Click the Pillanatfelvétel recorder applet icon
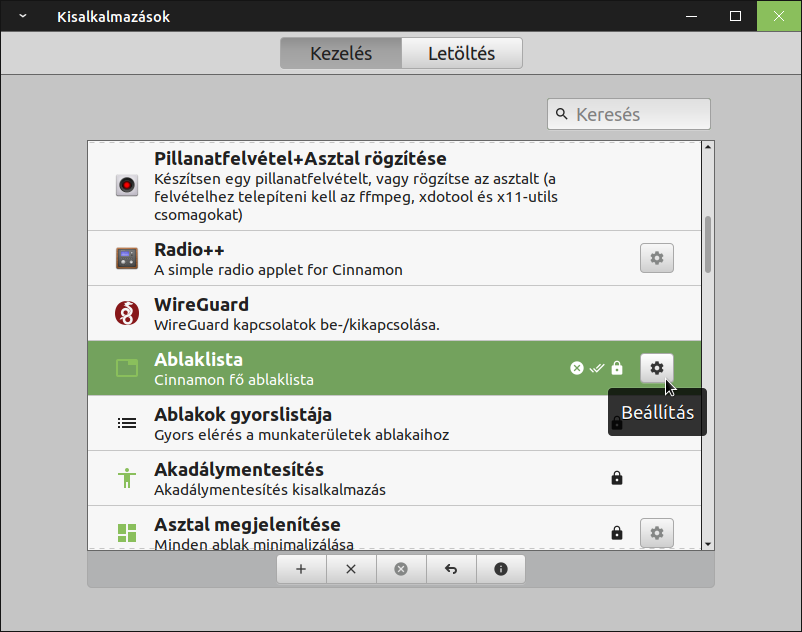The image size is (802, 632). click(x=127, y=185)
